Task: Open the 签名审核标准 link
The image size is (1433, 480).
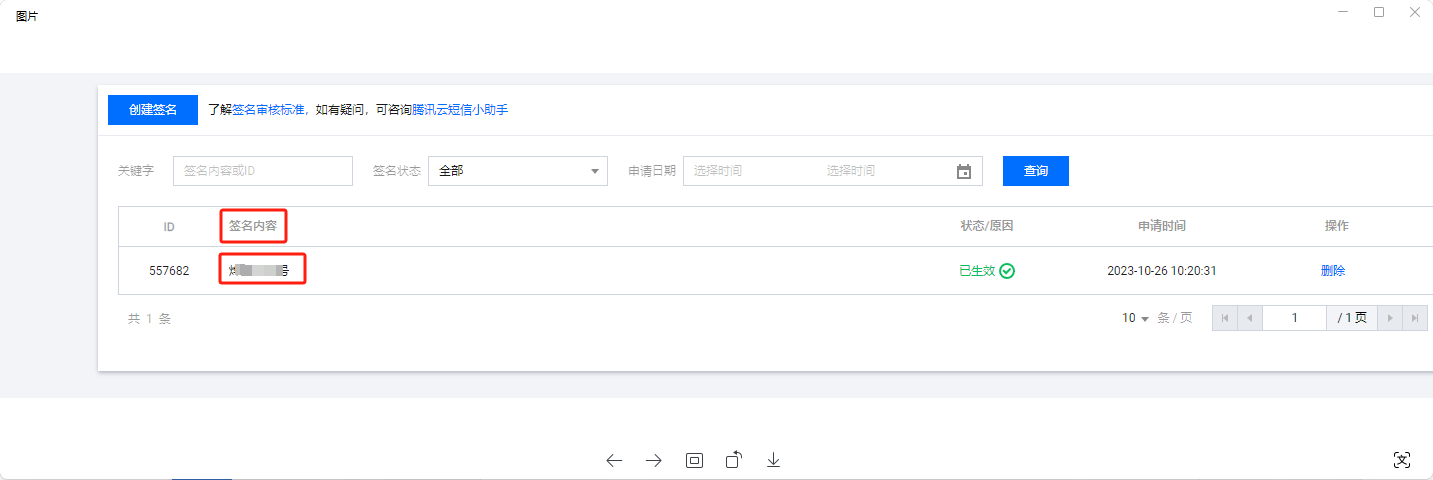Action: coord(268,110)
